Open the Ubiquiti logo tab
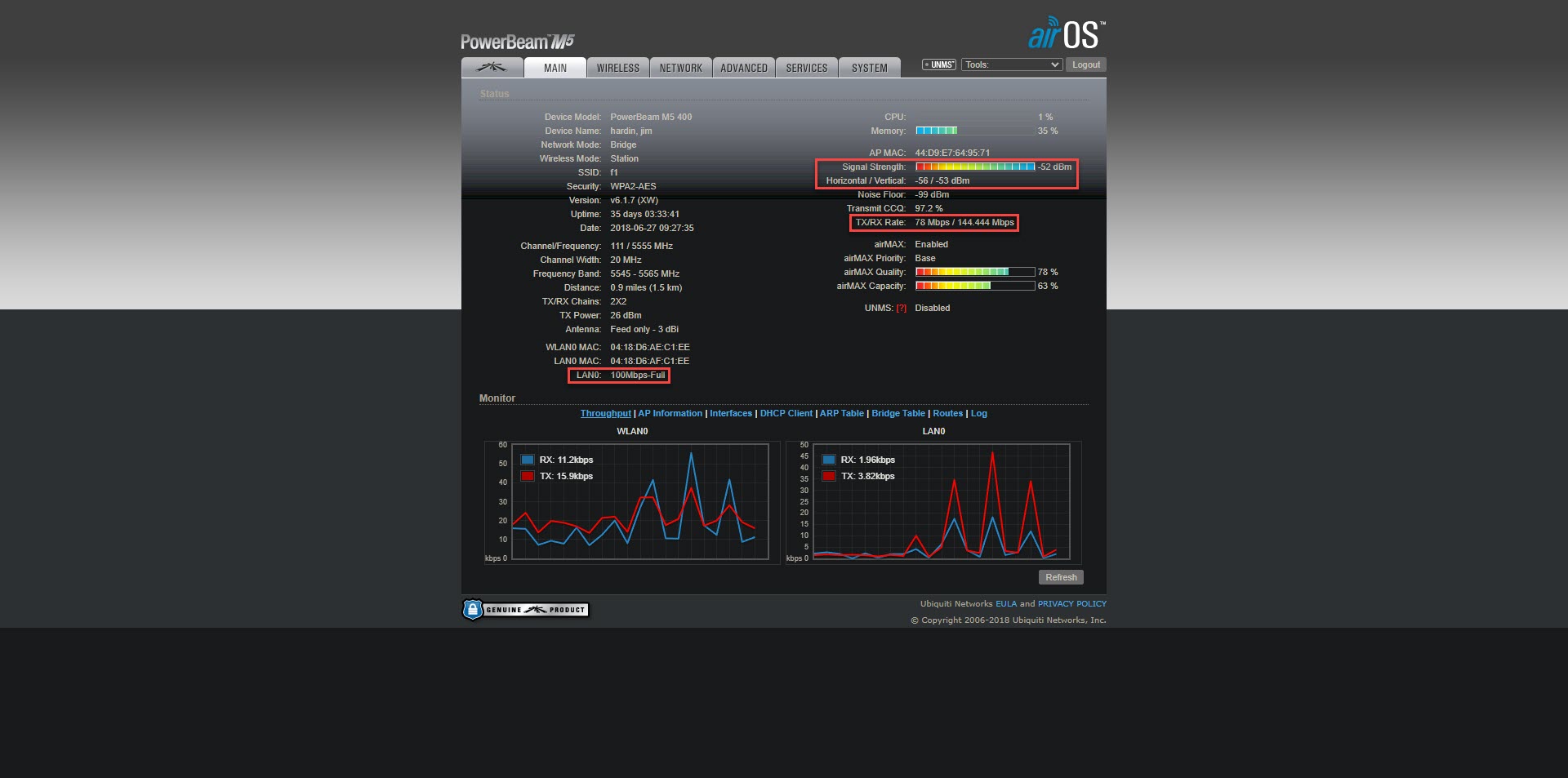1568x778 pixels. 492,68
